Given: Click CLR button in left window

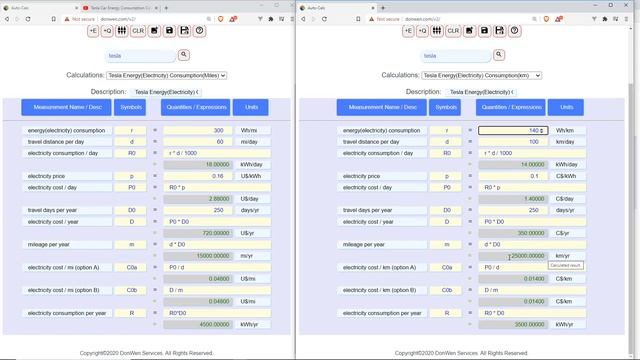Looking at the screenshot, I should pos(138,31).
